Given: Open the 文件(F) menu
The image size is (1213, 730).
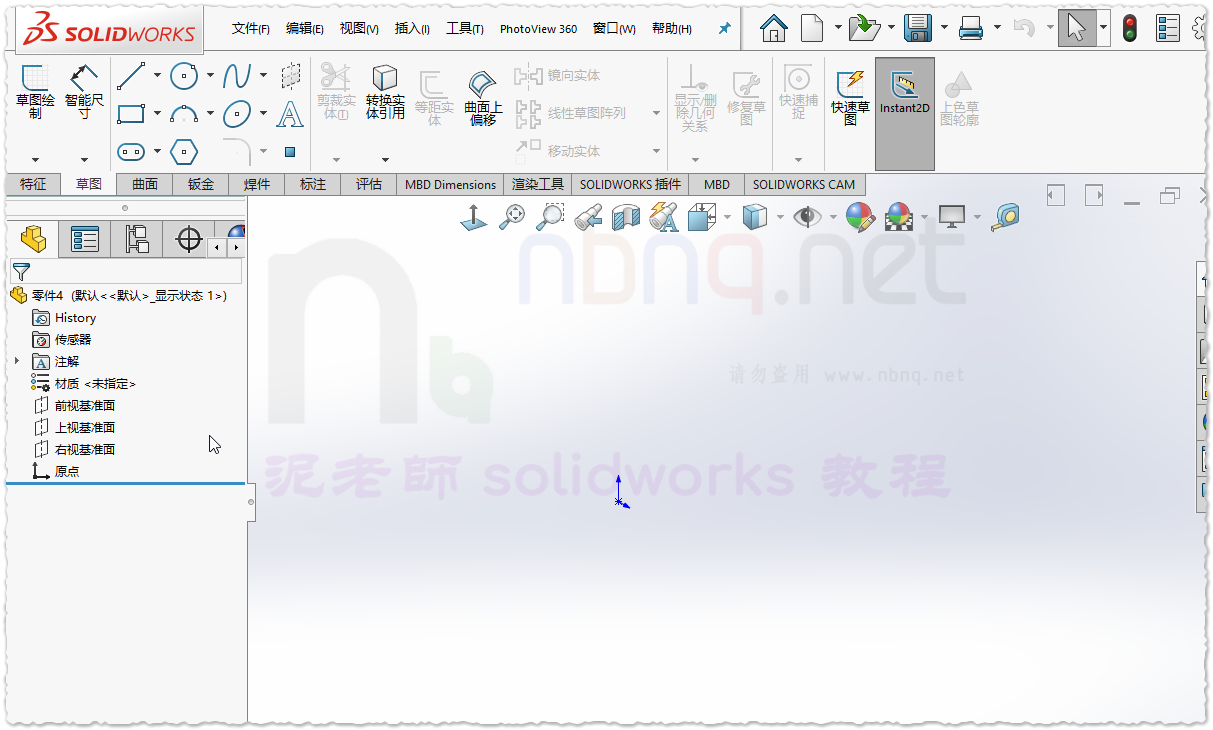Looking at the screenshot, I should click(251, 29).
